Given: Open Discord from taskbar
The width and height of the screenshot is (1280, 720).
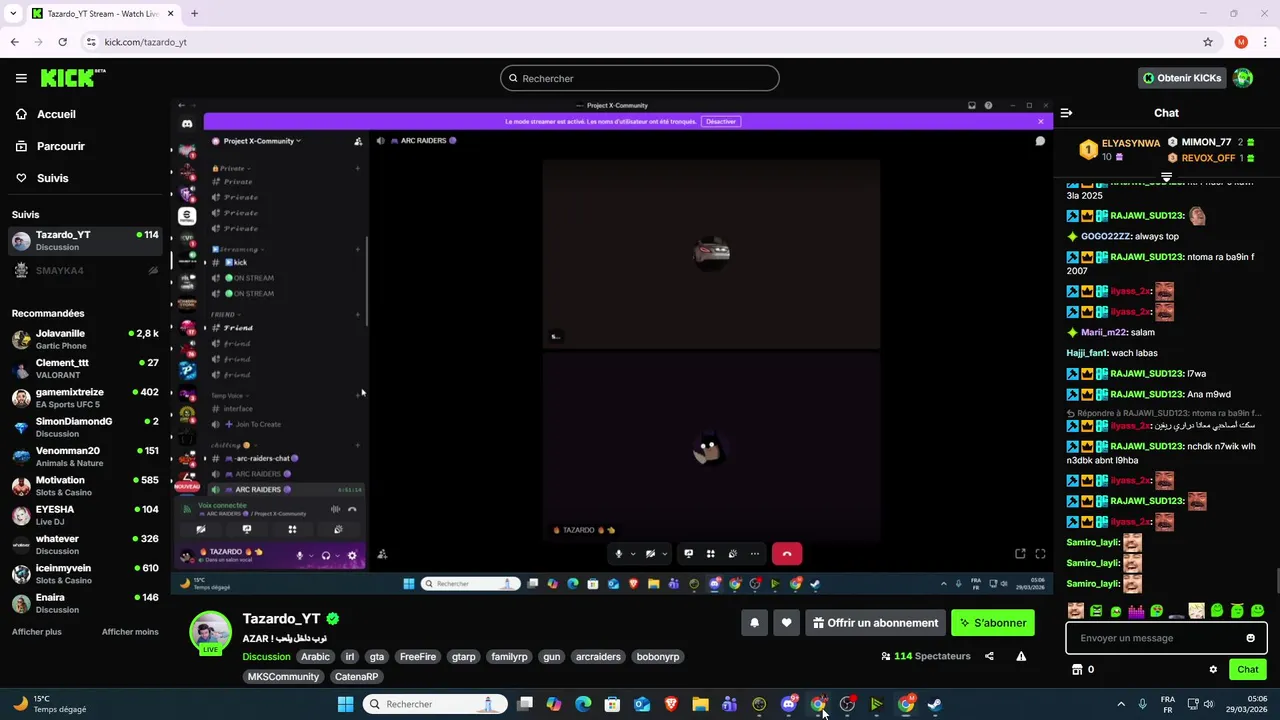Looking at the screenshot, I should pos(789,704).
